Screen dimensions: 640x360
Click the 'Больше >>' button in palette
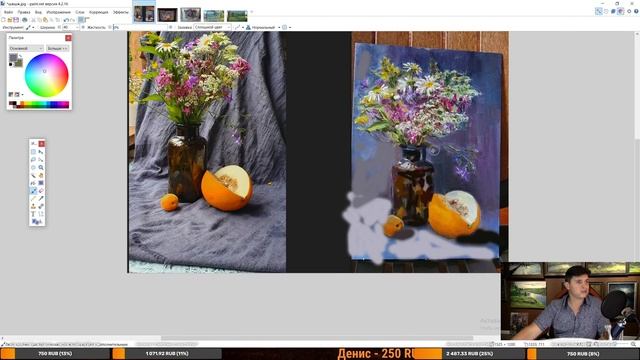[x=58, y=49]
